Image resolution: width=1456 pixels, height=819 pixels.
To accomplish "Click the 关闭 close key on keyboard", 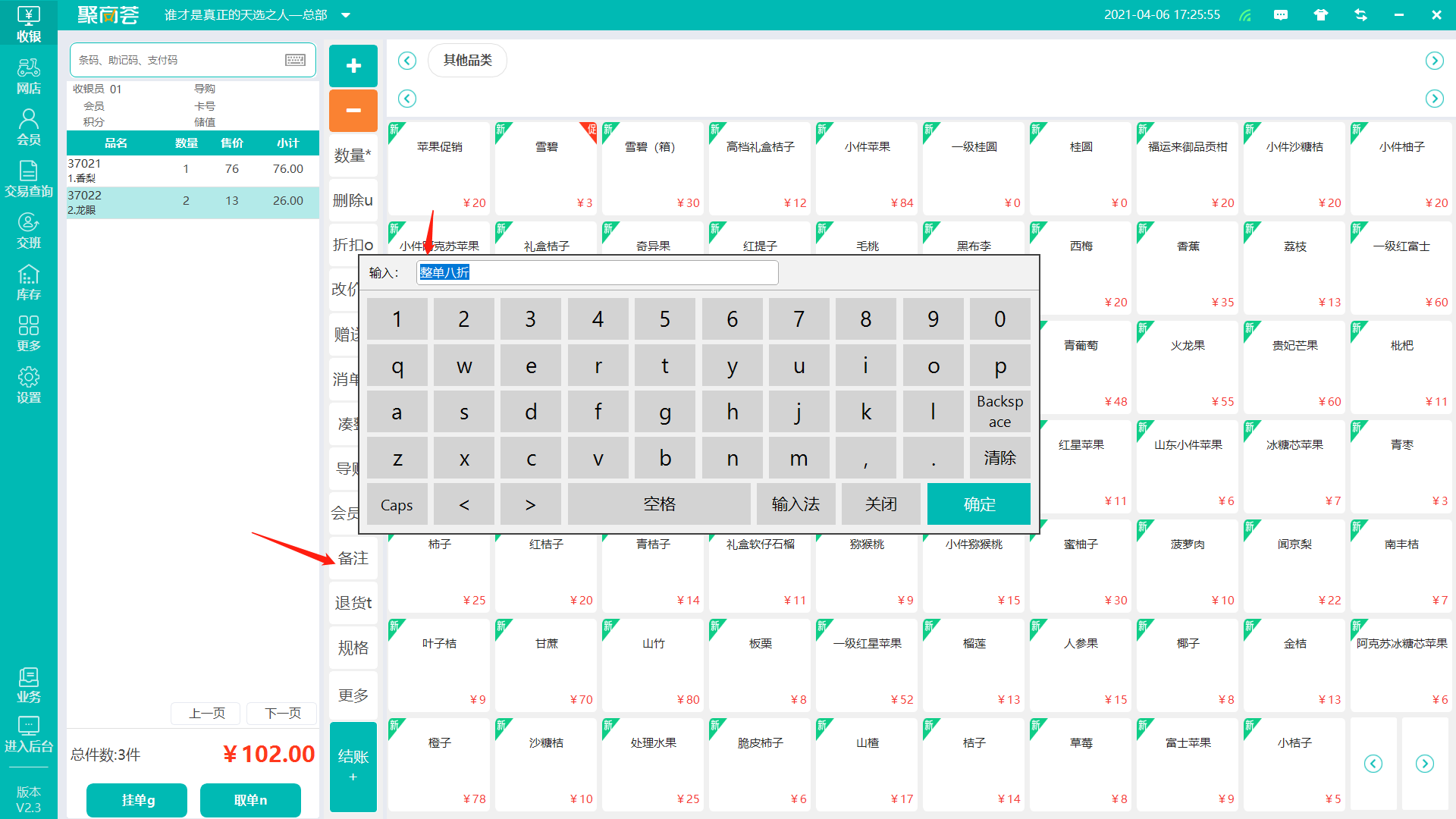I will 881,504.
